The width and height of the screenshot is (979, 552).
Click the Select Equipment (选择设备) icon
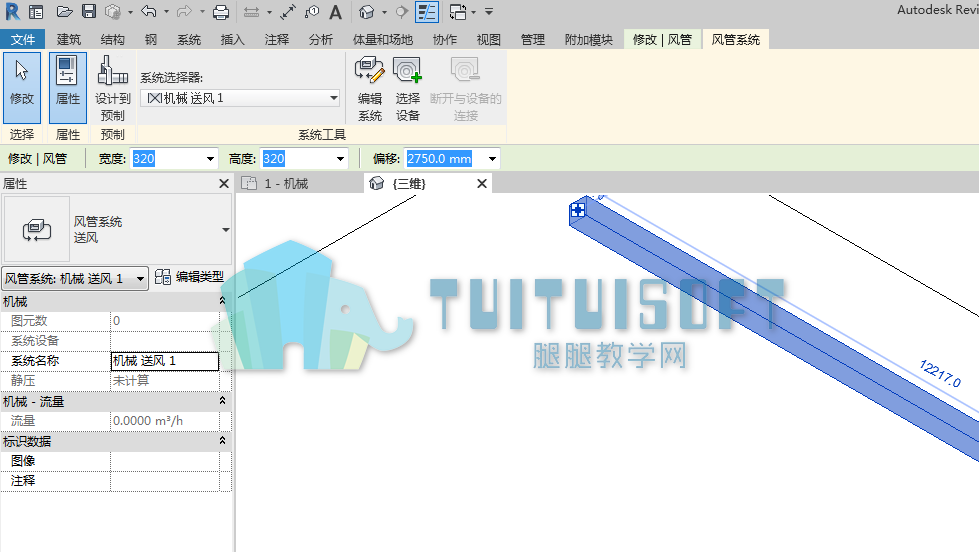(408, 88)
